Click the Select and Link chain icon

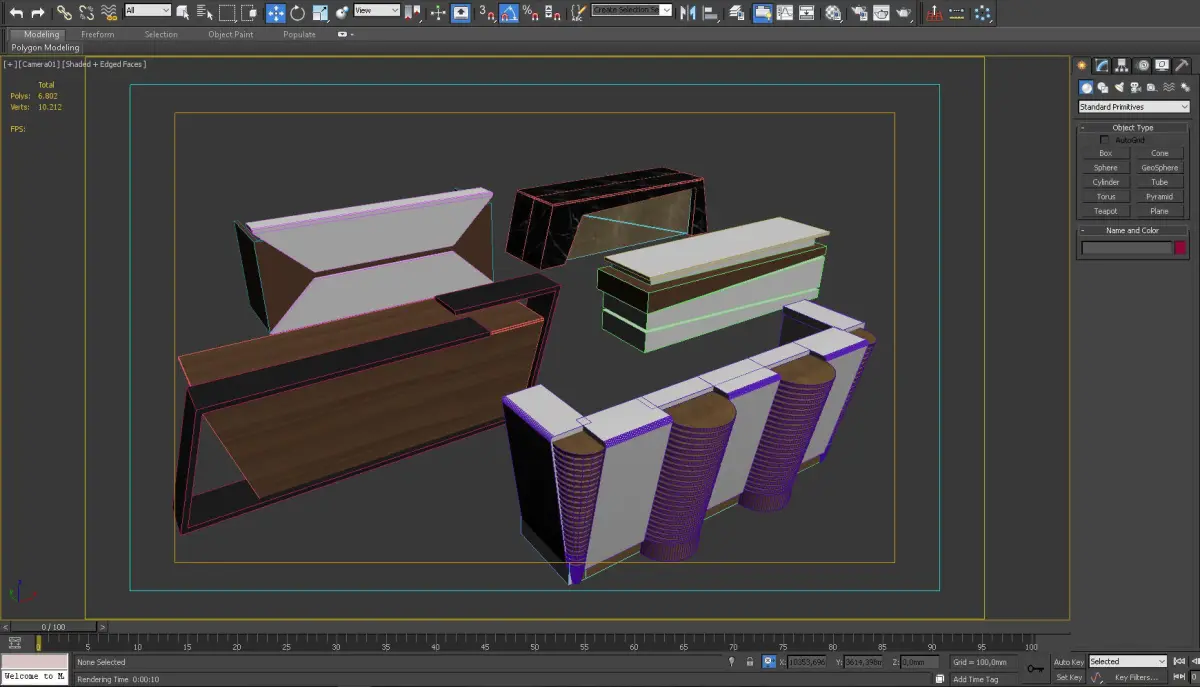[64, 13]
